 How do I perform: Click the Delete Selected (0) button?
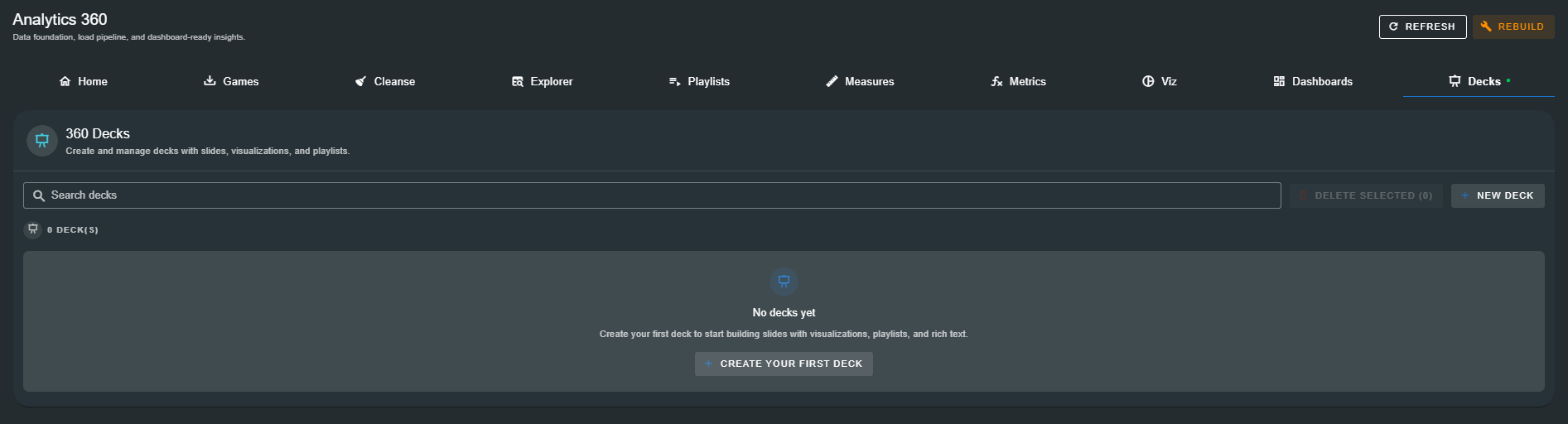tap(1366, 195)
